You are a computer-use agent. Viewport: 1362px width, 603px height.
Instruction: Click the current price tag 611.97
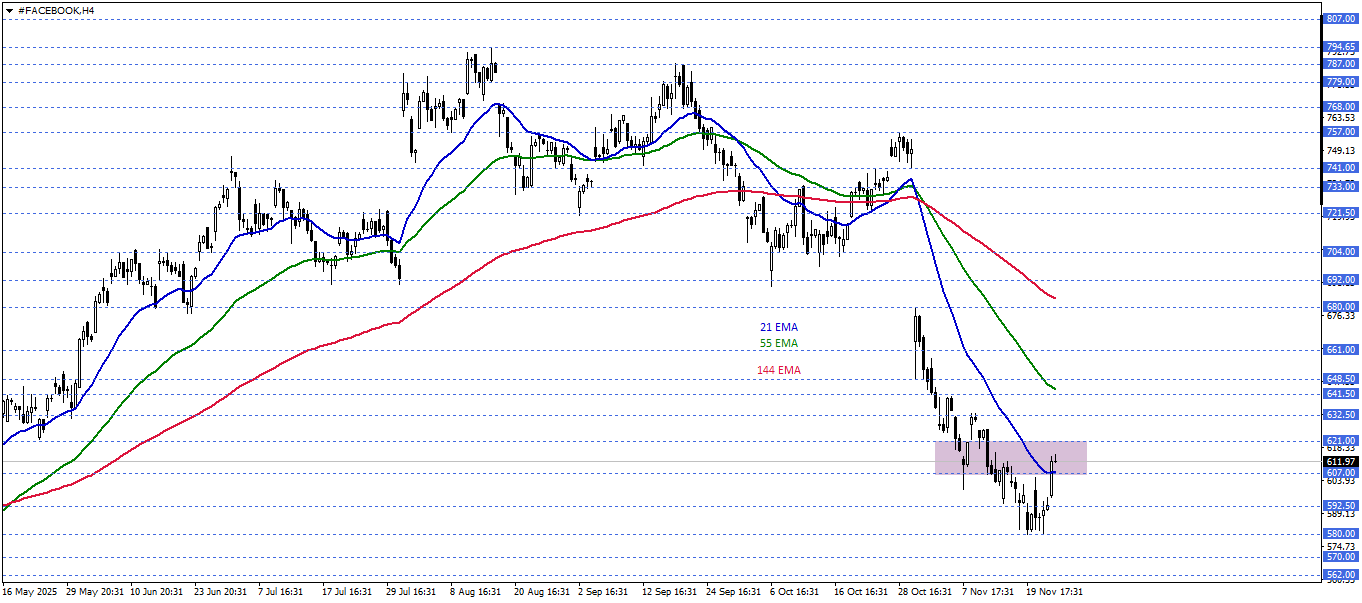tap(1340, 461)
